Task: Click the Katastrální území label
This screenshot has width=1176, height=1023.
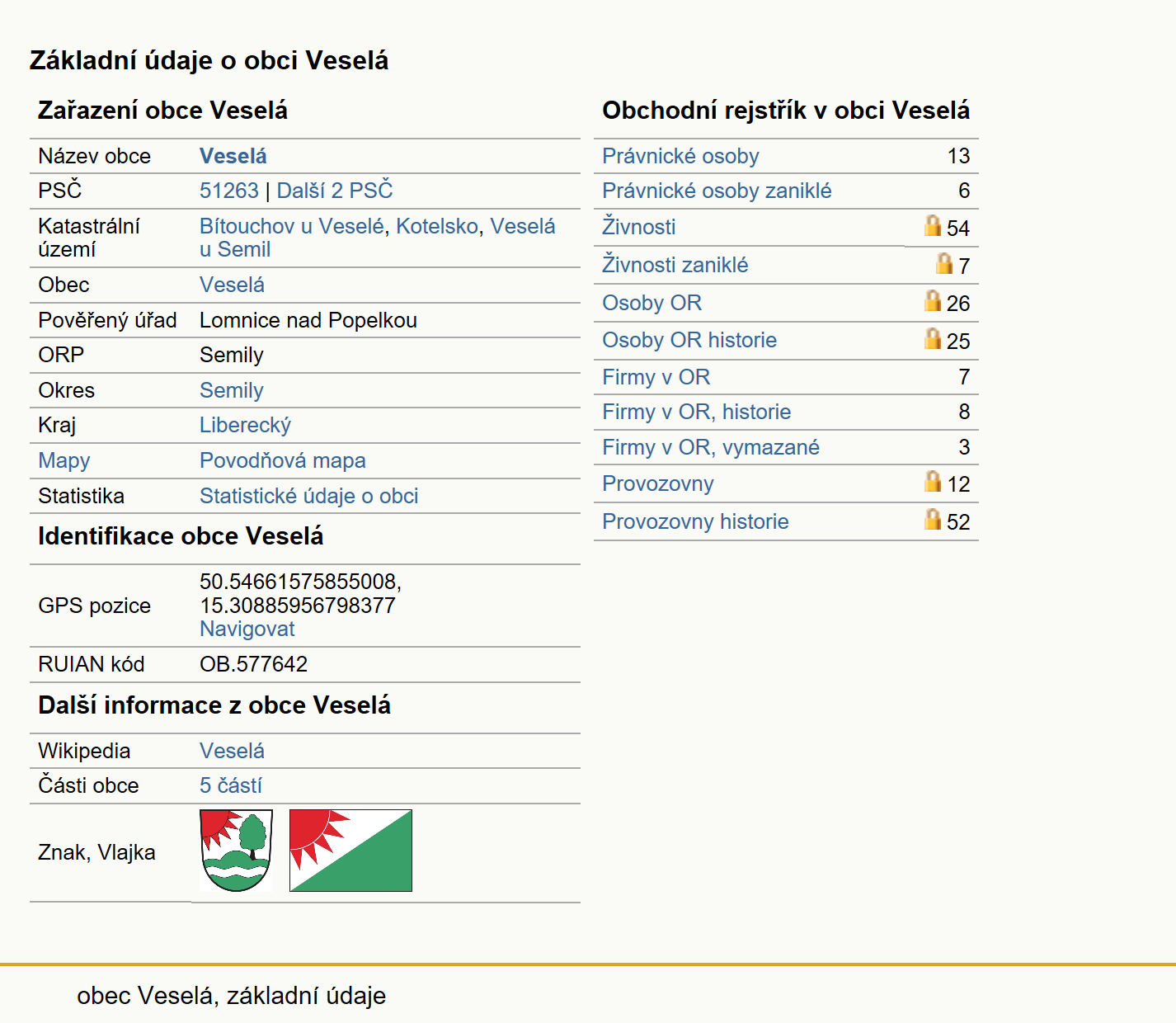Action: click(x=89, y=238)
